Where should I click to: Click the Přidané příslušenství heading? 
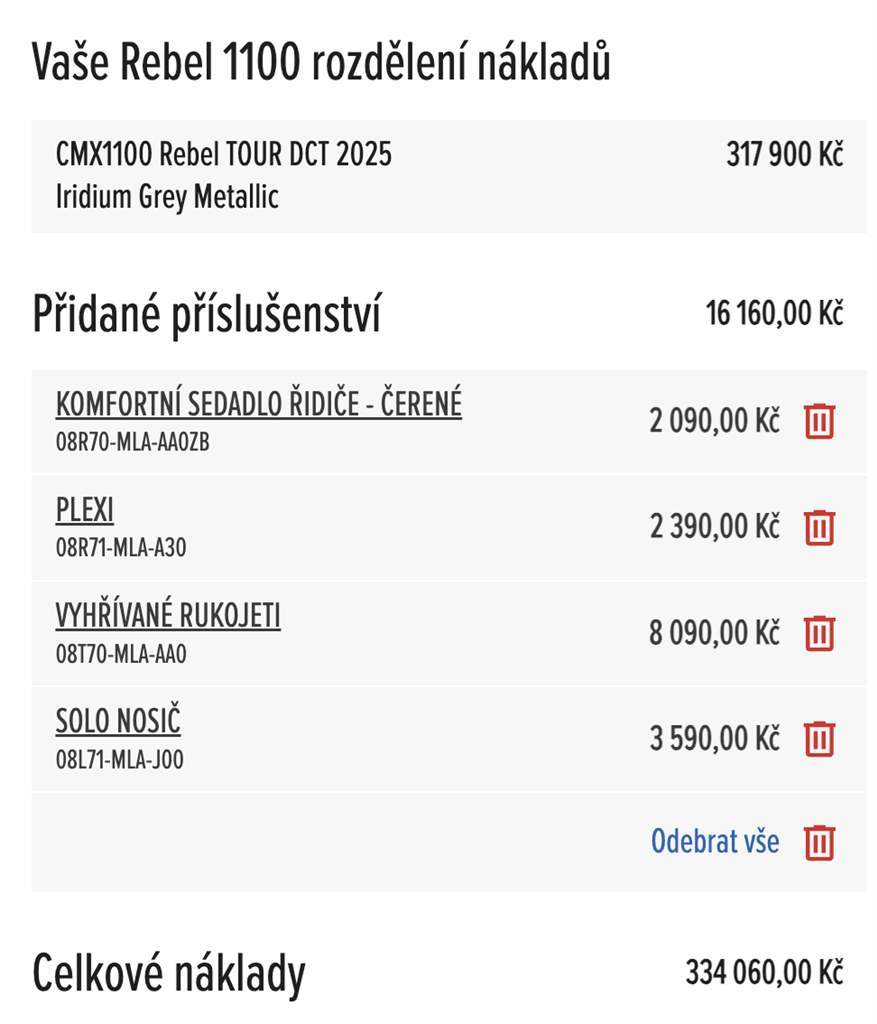pos(206,314)
